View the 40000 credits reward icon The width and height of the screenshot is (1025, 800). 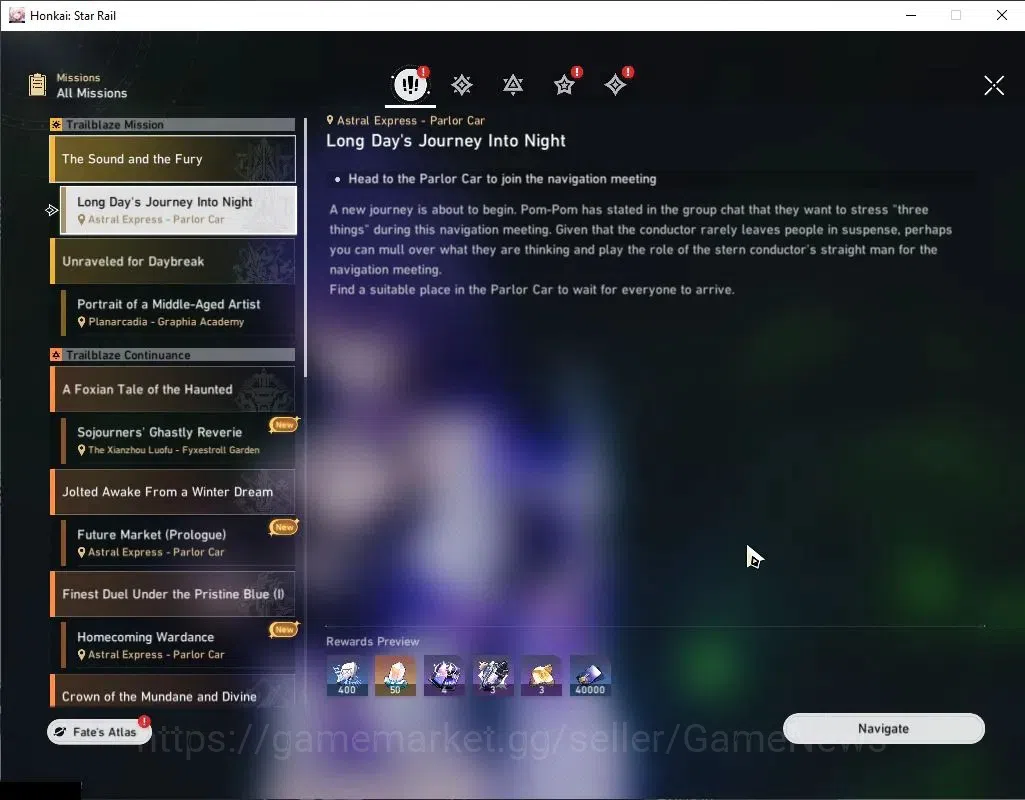[x=590, y=676]
